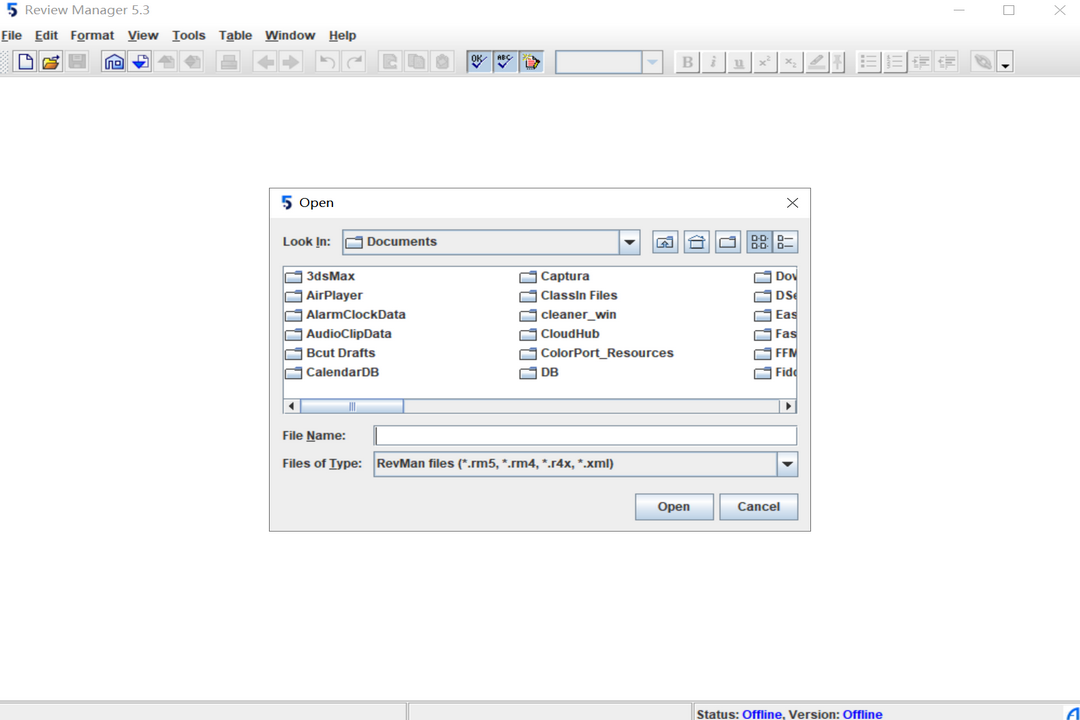Create a new review file

24,61
